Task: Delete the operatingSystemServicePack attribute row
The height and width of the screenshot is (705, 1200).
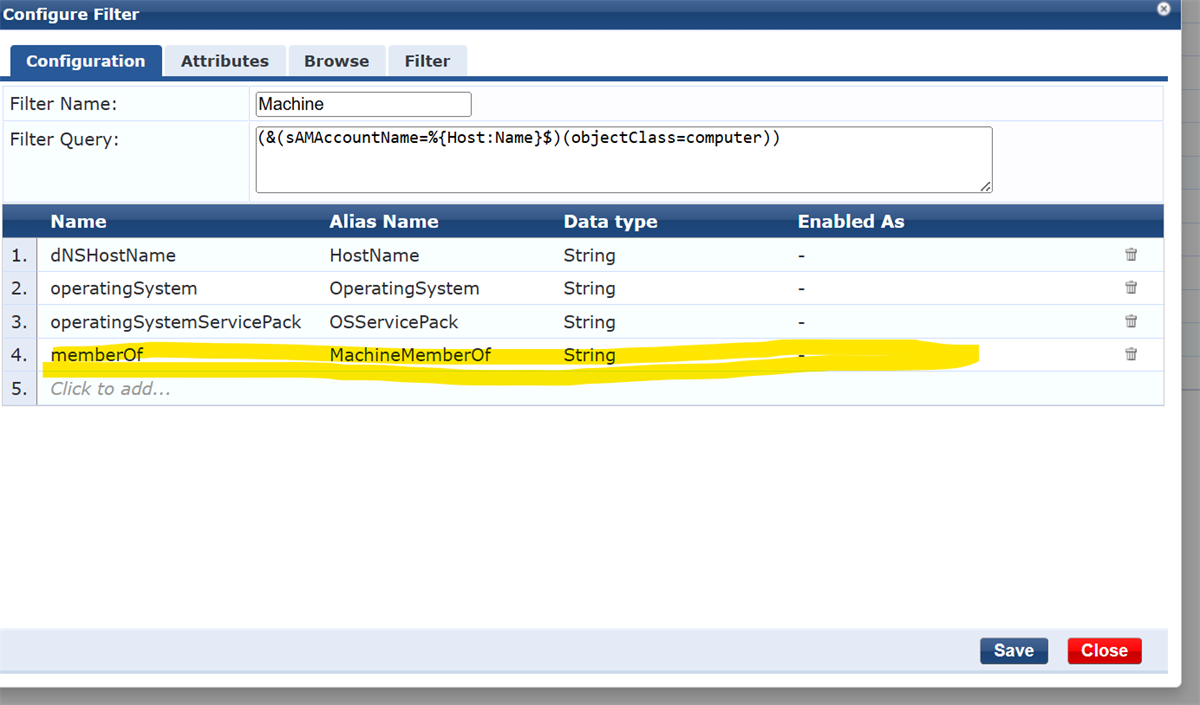Action: 1131,321
